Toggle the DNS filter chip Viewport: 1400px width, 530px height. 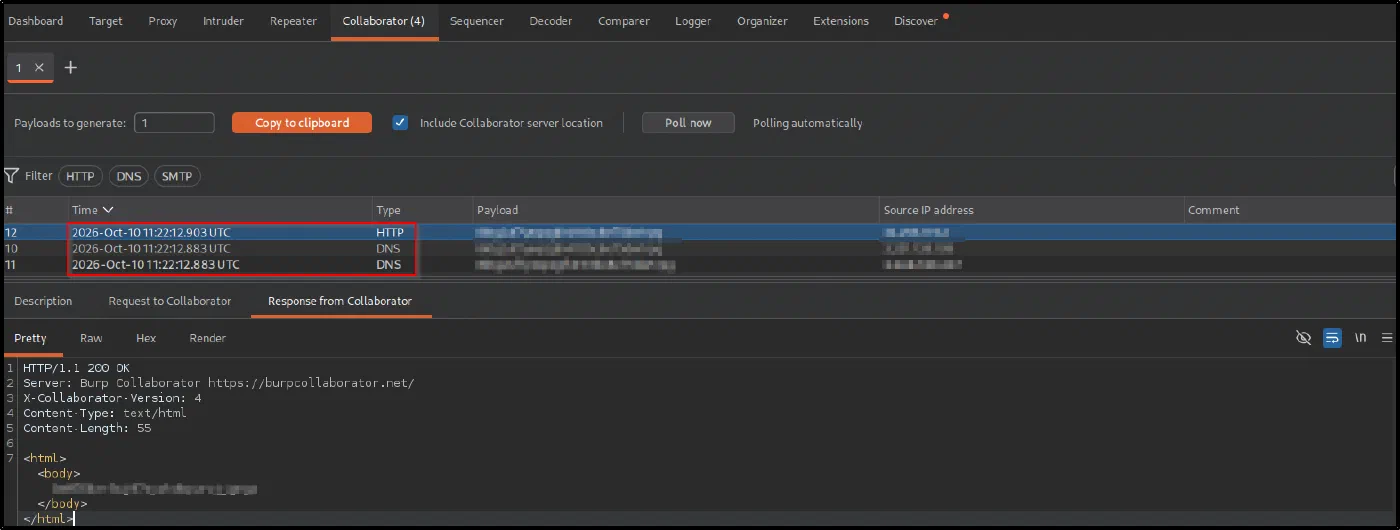(129, 176)
